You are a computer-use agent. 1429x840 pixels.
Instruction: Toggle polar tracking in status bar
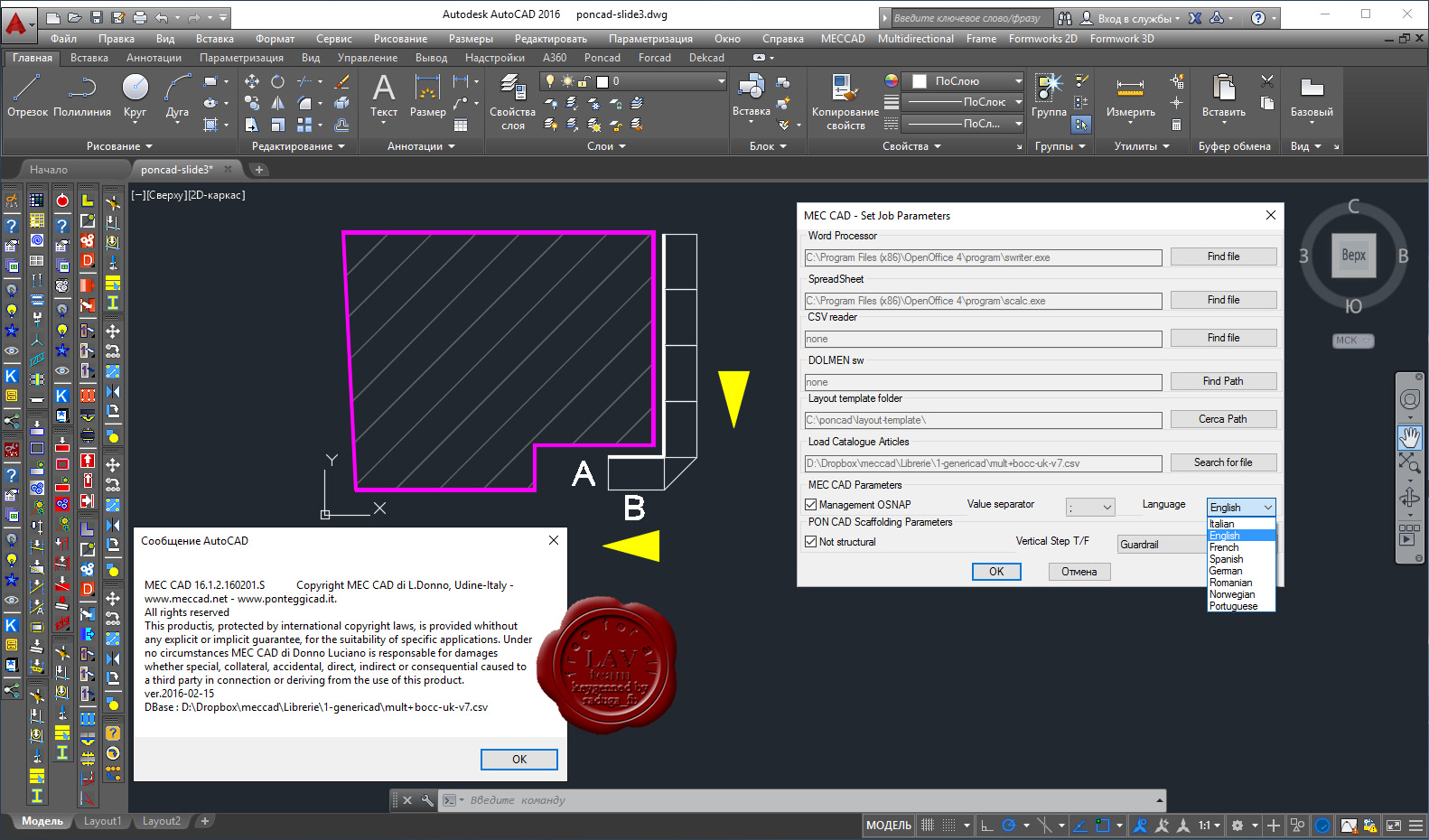[x=1009, y=826]
